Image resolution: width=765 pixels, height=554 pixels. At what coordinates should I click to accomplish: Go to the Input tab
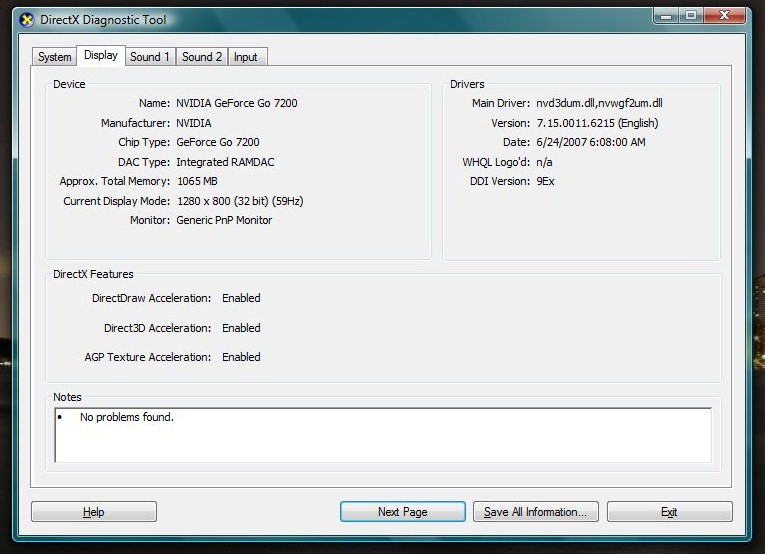tap(247, 57)
